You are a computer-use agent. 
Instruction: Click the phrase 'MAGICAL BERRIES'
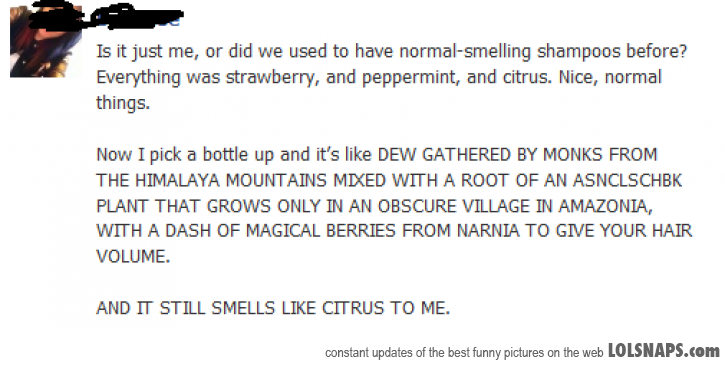[320, 230]
